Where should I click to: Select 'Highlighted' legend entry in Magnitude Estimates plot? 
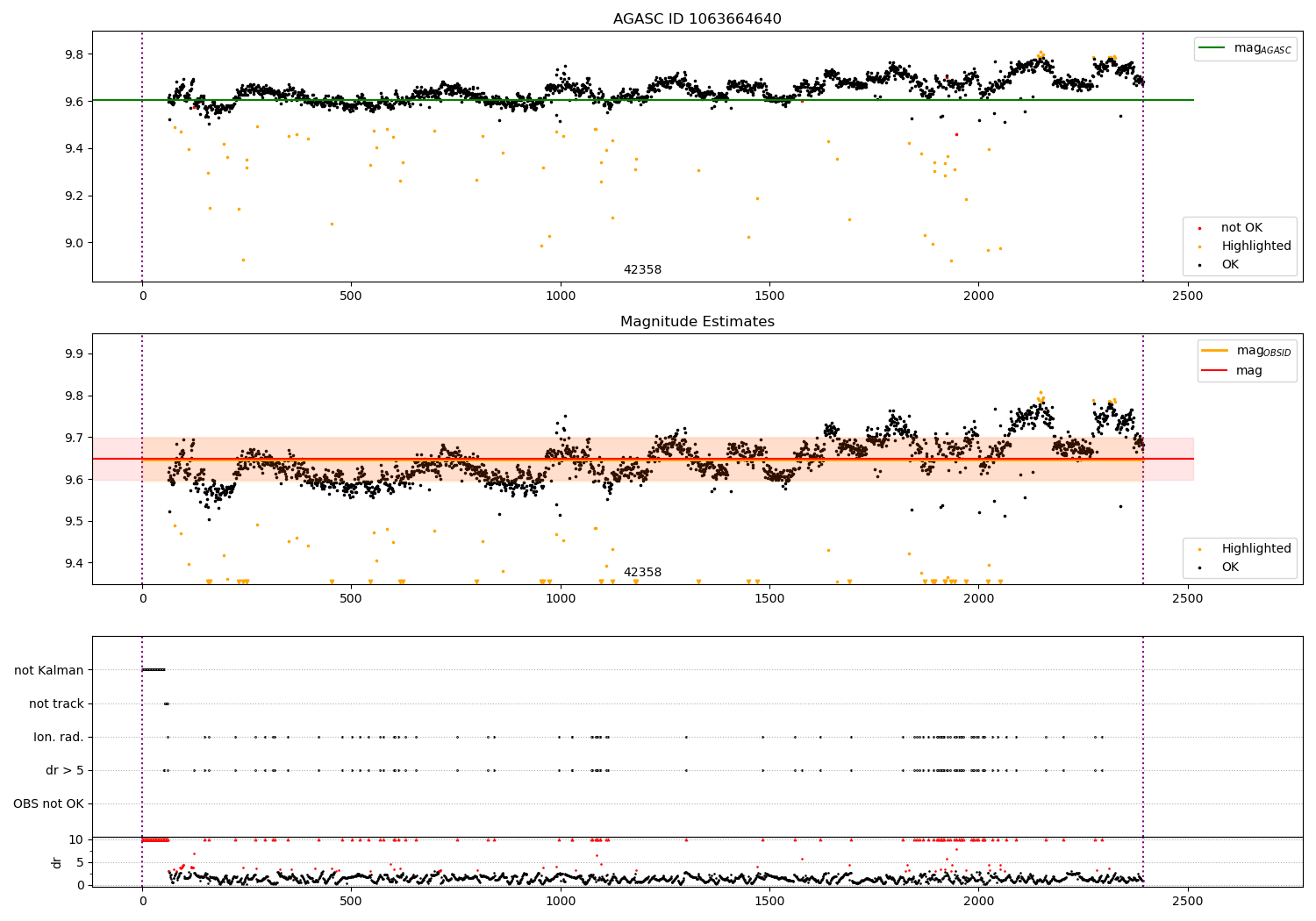pos(1256,549)
